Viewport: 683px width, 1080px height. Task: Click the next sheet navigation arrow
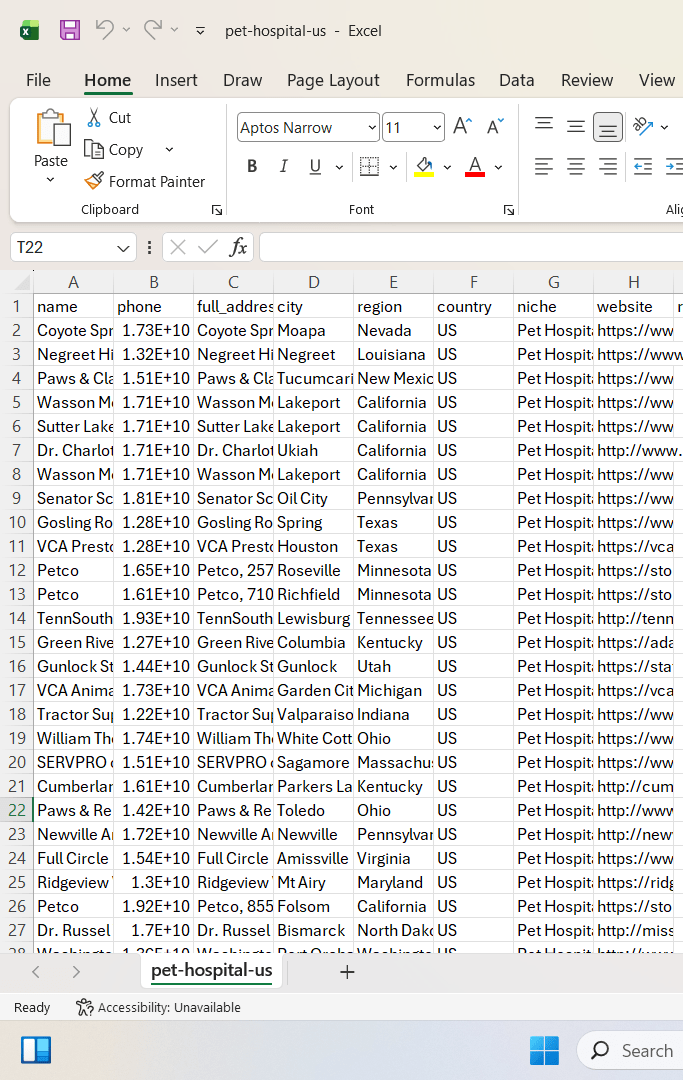click(x=76, y=972)
